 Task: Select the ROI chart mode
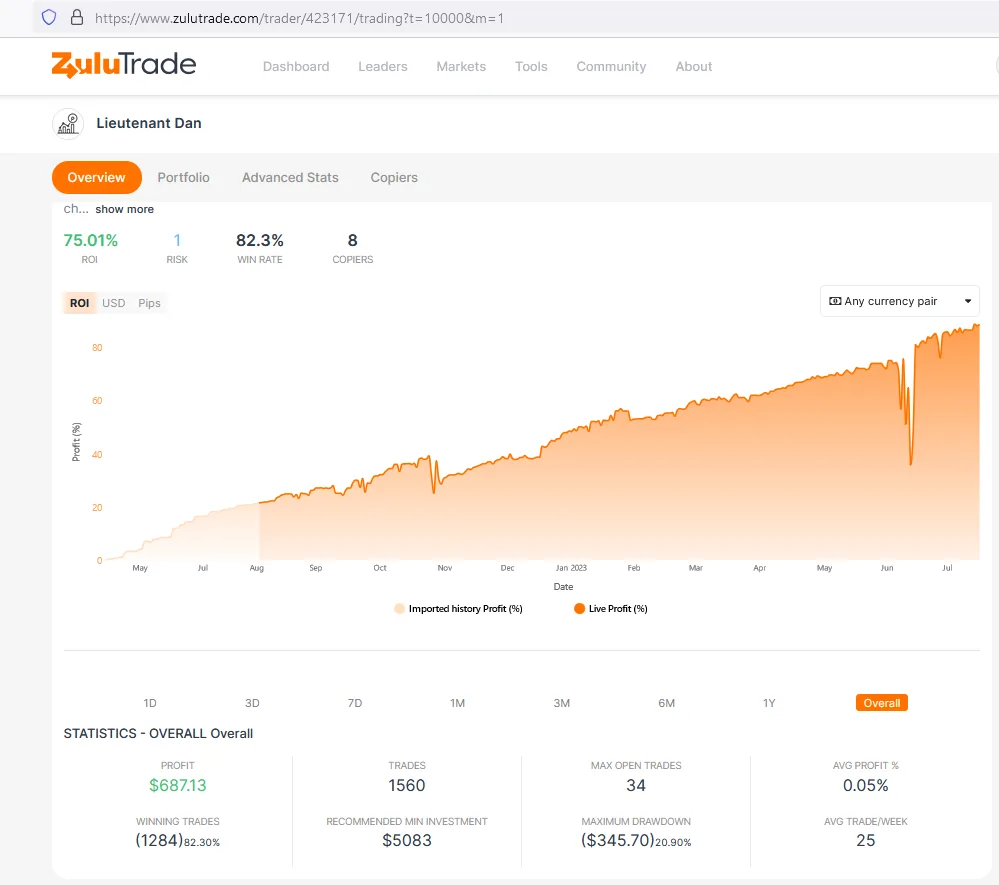80,303
